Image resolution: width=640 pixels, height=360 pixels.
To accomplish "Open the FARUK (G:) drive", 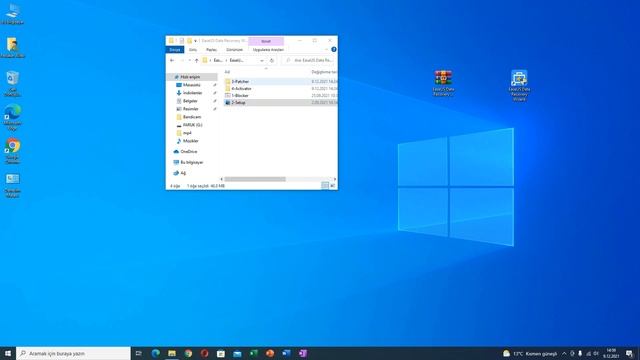I will tap(192, 125).
